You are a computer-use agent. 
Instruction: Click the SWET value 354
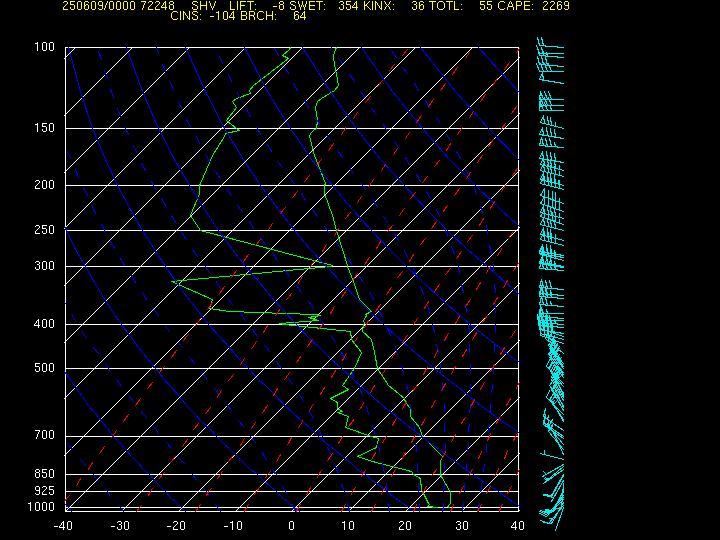pos(348,6)
